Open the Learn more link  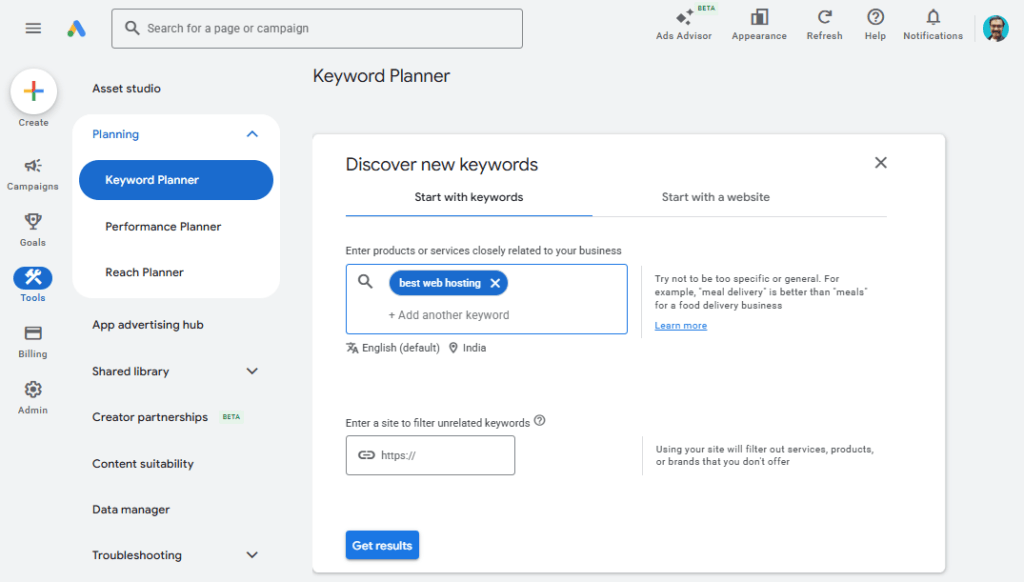680,325
